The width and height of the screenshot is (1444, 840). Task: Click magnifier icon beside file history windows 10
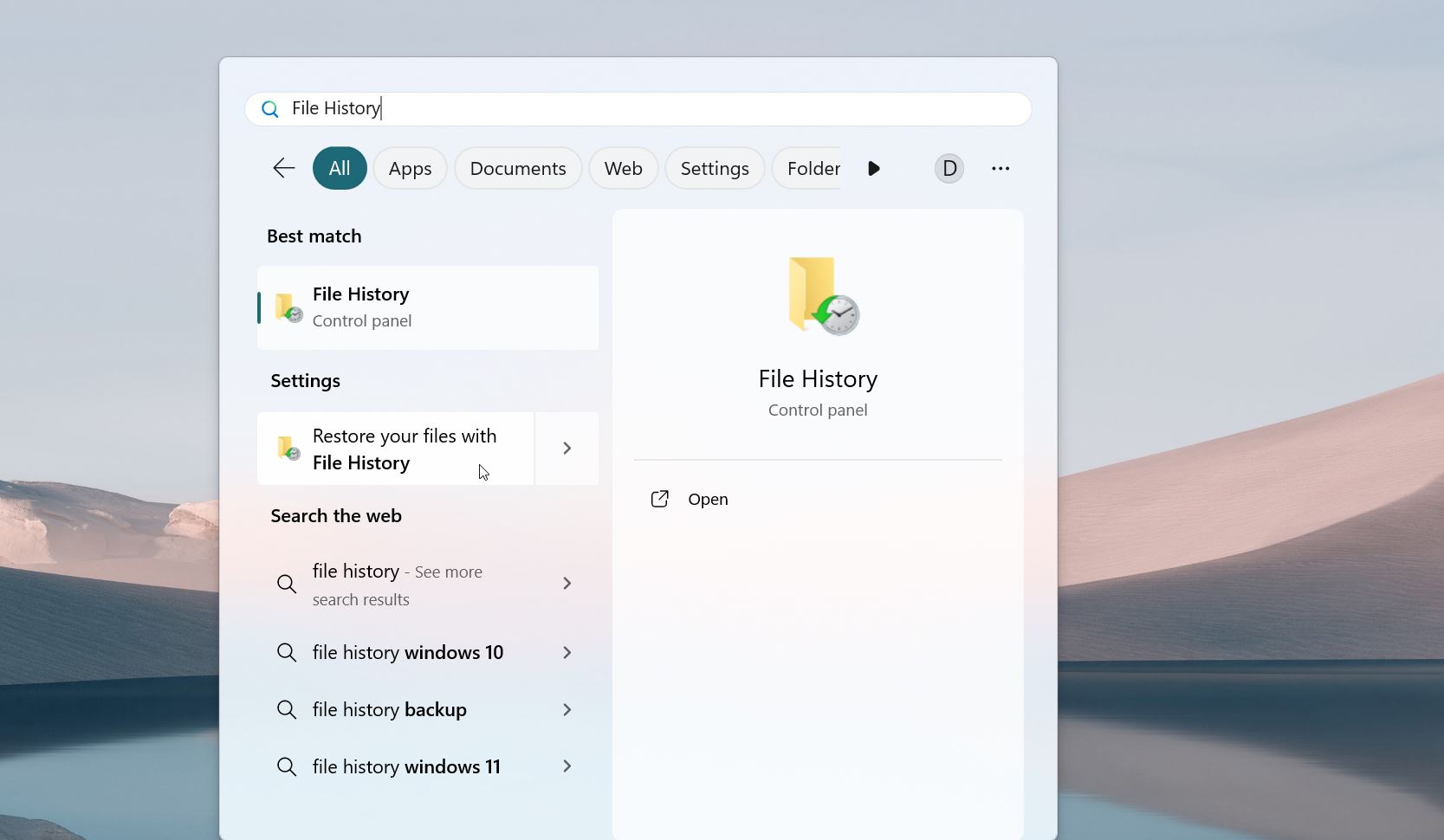pos(287,652)
